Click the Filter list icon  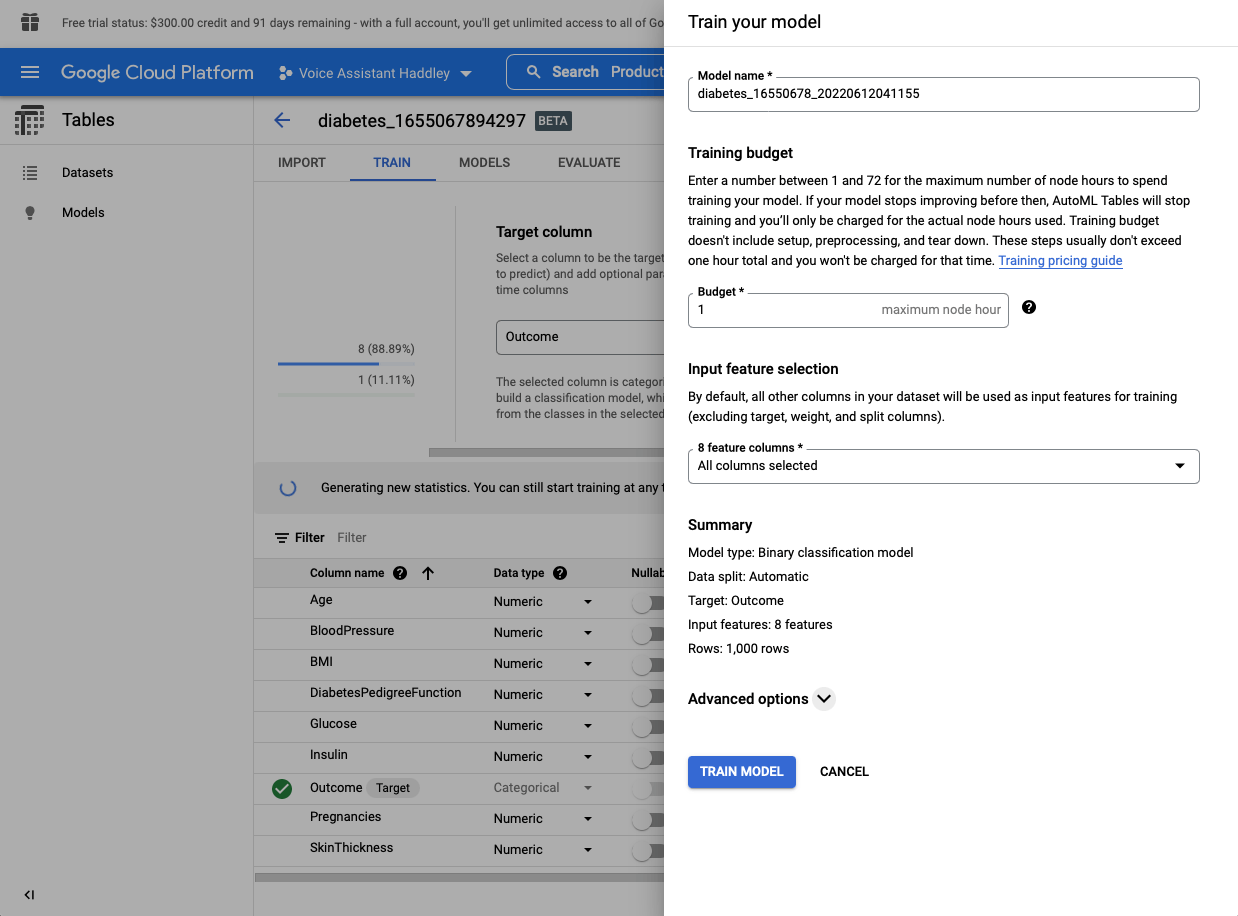[283, 538]
